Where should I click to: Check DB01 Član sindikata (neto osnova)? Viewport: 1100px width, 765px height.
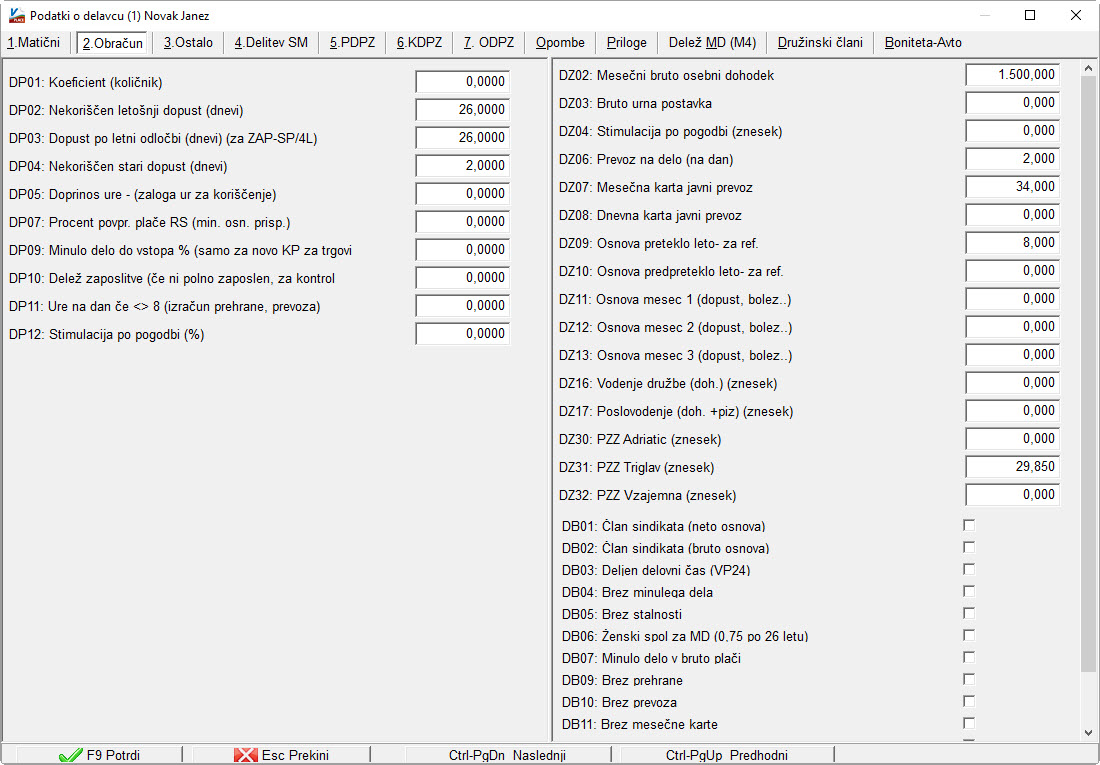[x=969, y=525]
